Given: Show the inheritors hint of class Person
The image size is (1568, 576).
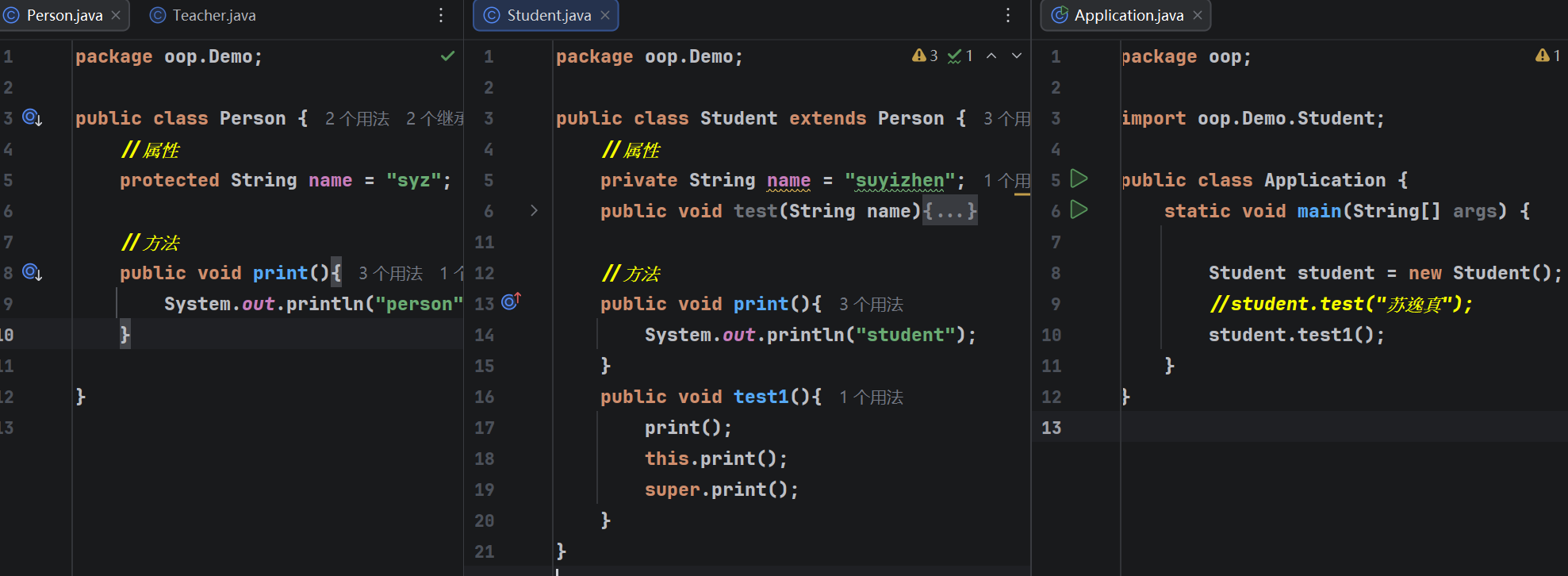Looking at the screenshot, I should [x=435, y=118].
